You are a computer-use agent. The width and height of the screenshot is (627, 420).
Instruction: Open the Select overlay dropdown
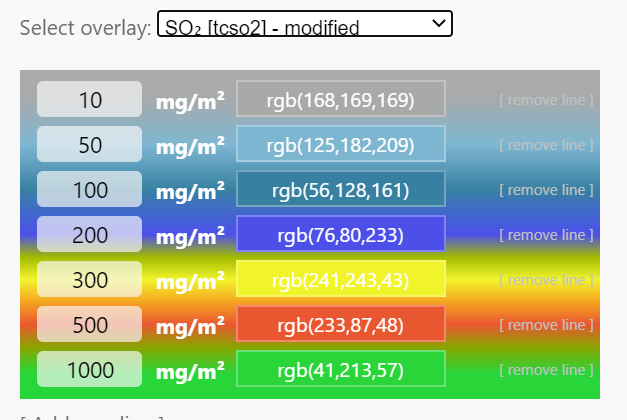click(304, 25)
